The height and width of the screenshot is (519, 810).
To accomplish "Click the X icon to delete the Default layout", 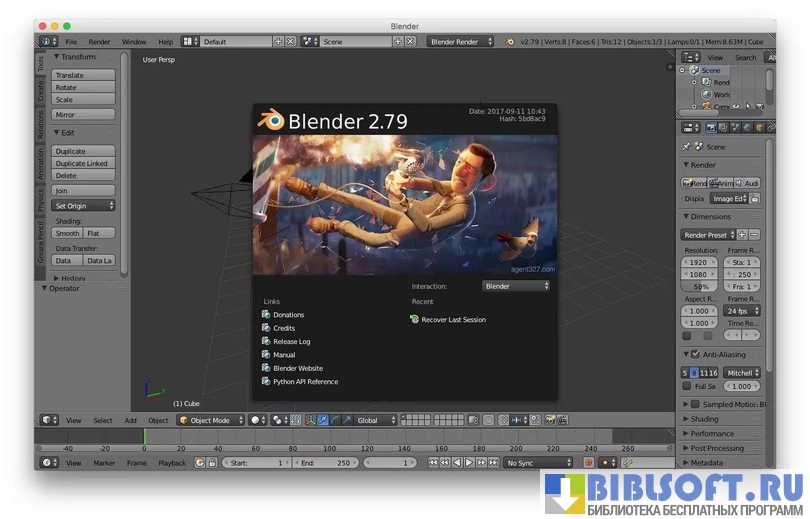I will 291,42.
